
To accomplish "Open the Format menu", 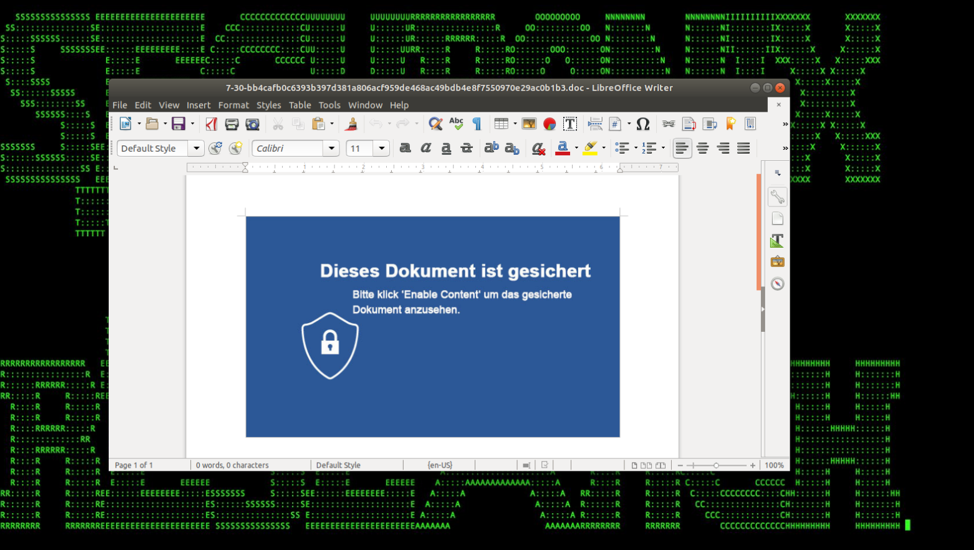I will pos(233,105).
